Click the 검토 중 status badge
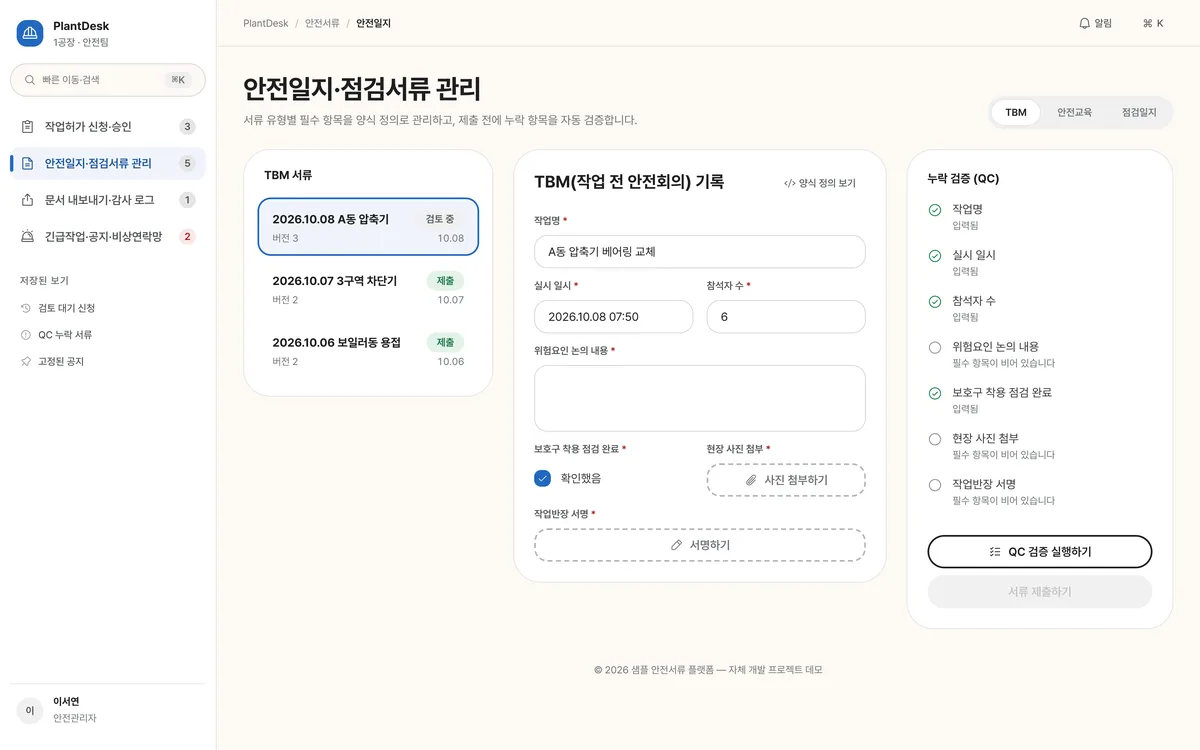The height and width of the screenshot is (750, 1200). pos(439,219)
